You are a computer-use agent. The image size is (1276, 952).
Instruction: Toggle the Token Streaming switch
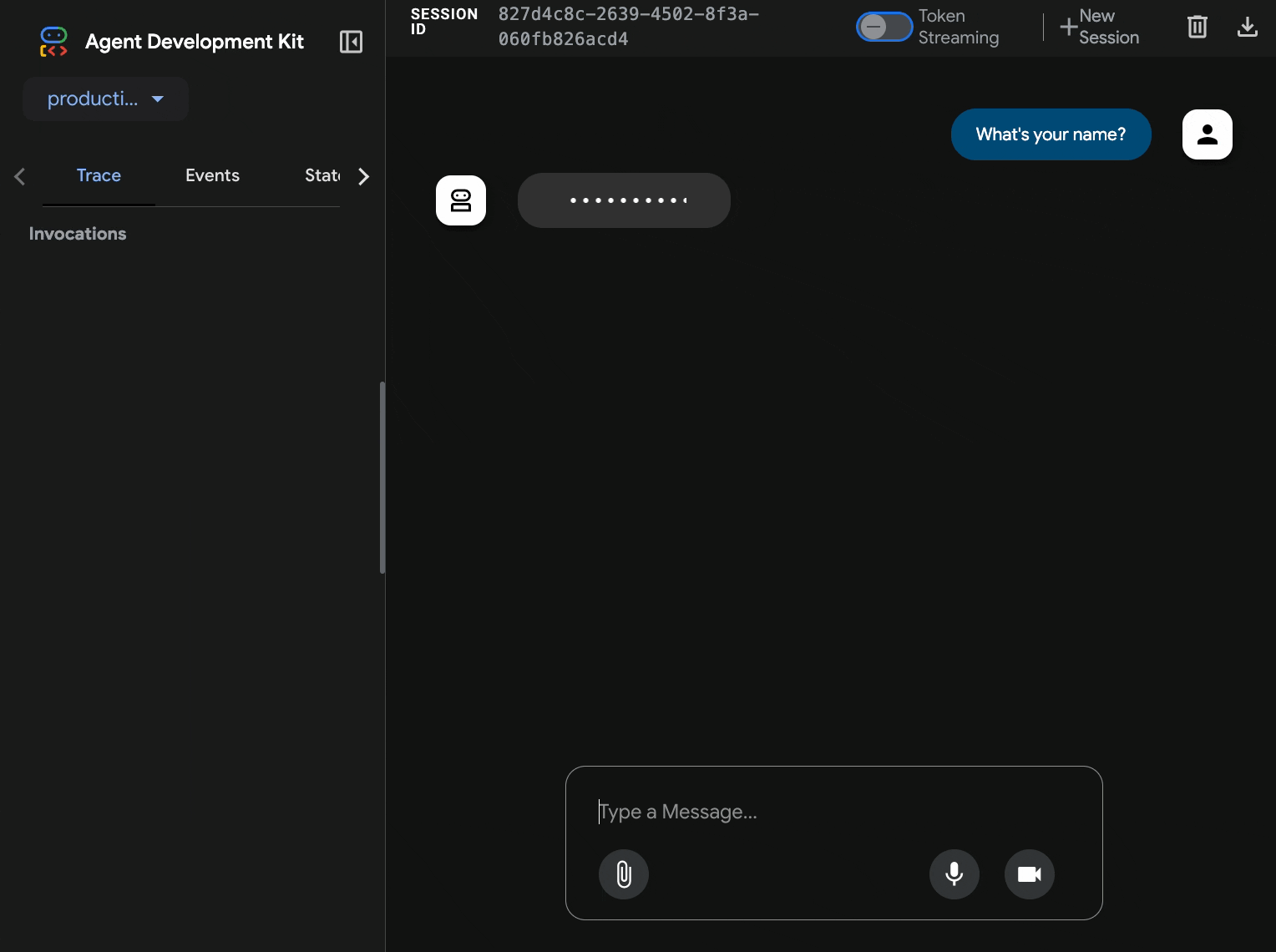point(884,27)
